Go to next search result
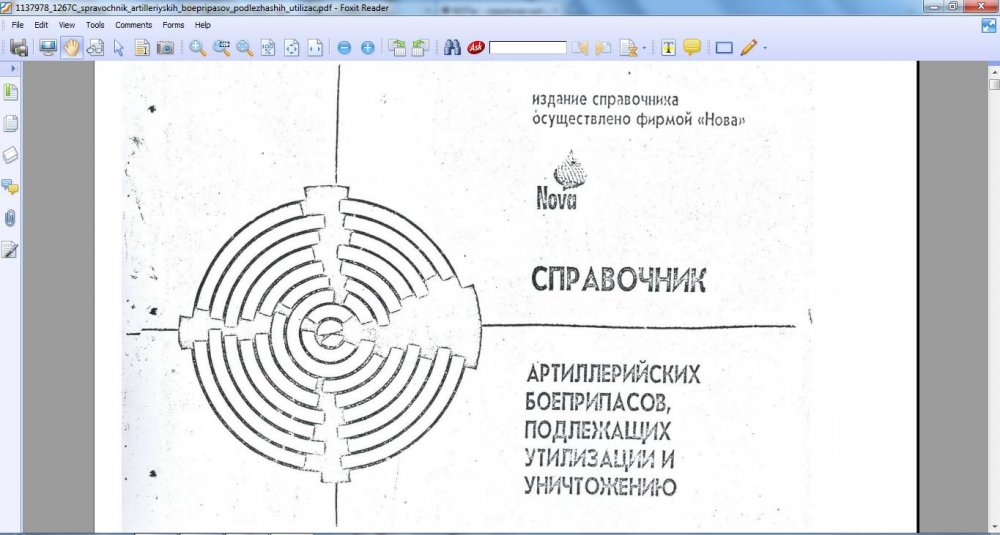 (603, 48)
